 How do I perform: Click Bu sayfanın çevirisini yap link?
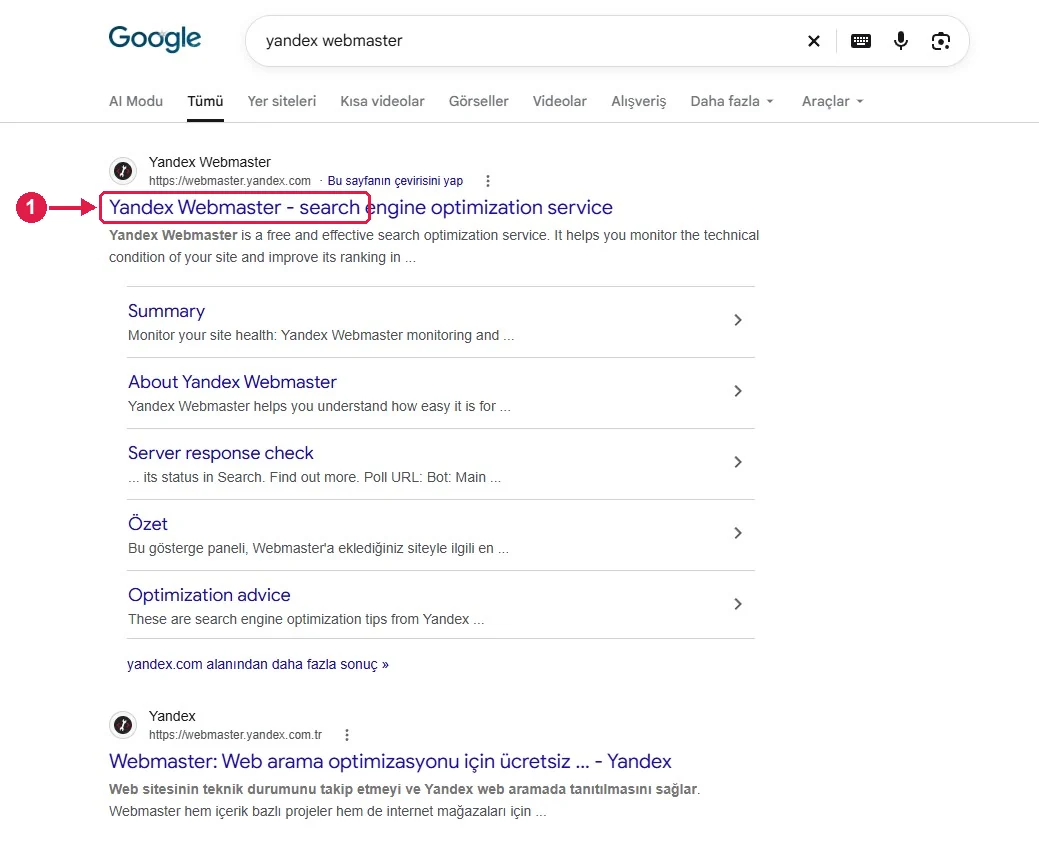[x=395, y=181]
